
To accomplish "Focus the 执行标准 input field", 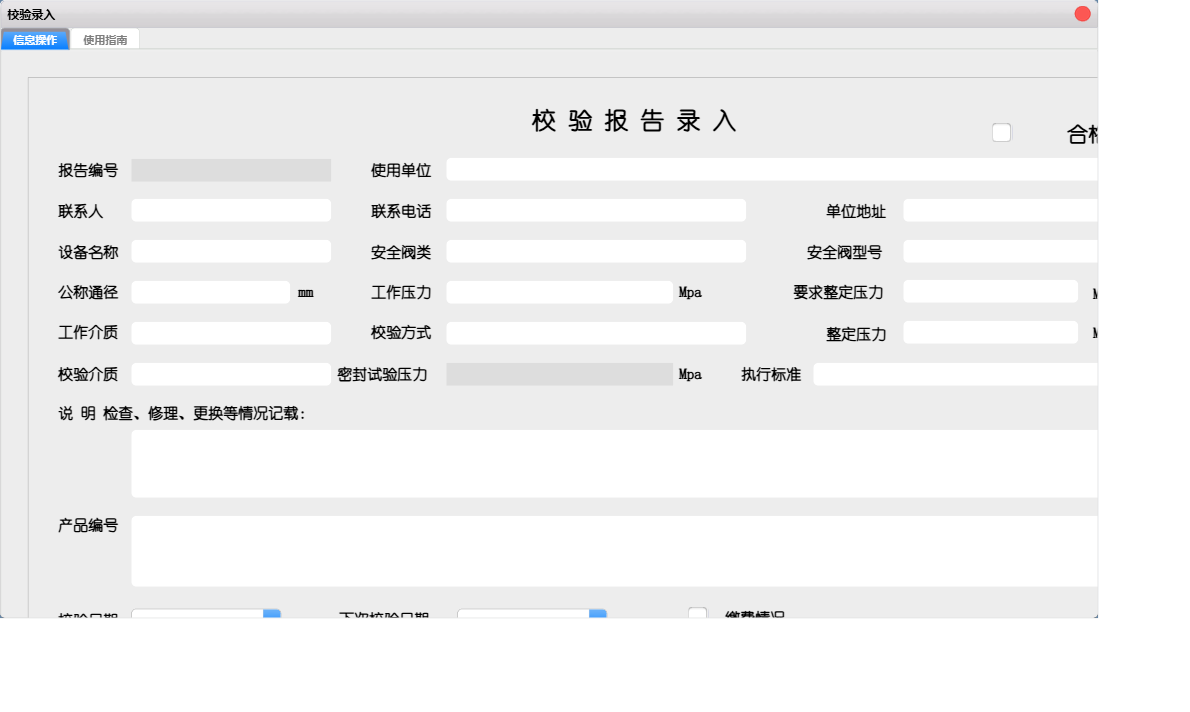I will [x=955, y=374].
